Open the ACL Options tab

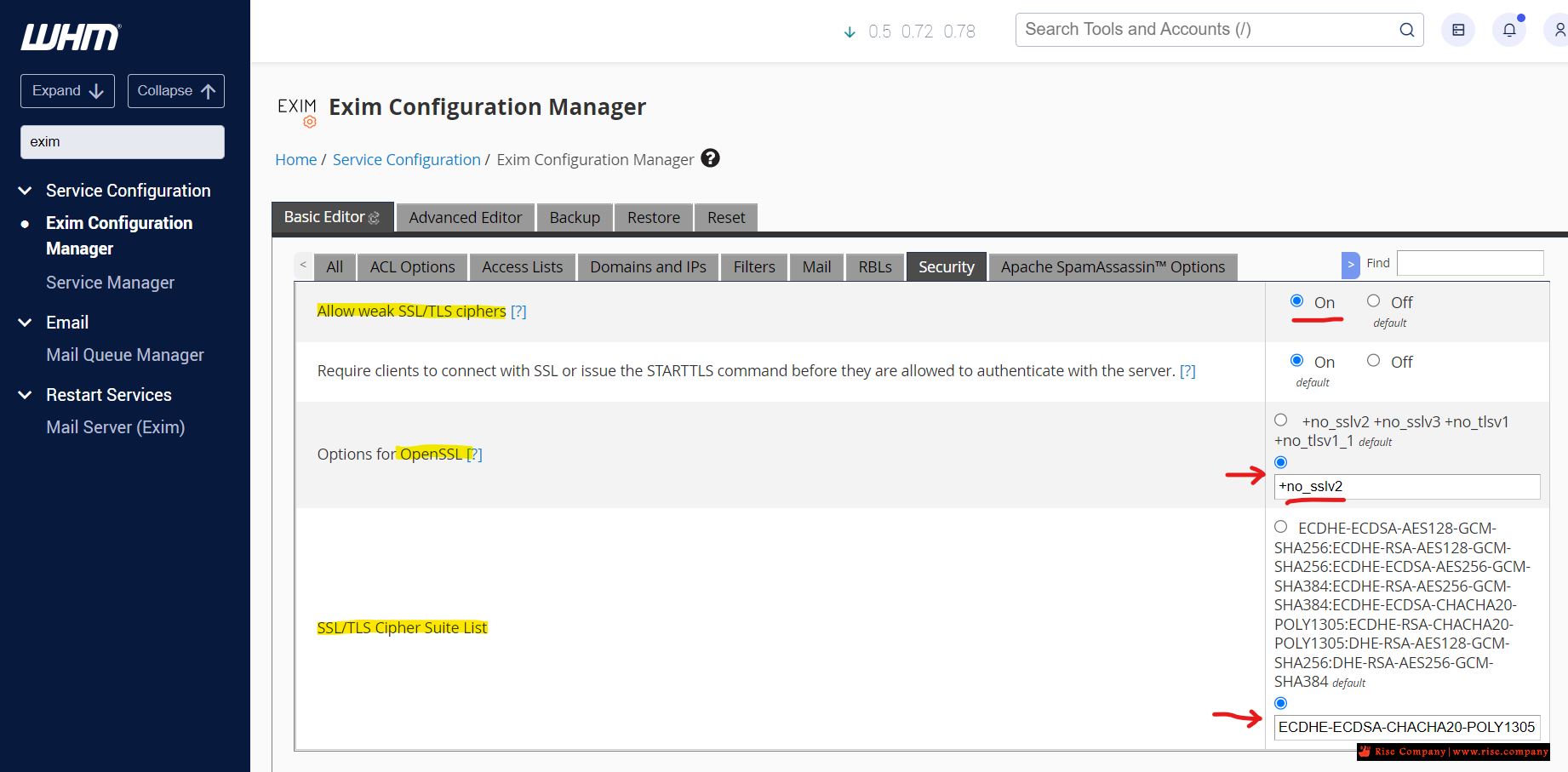click(412, 267)
